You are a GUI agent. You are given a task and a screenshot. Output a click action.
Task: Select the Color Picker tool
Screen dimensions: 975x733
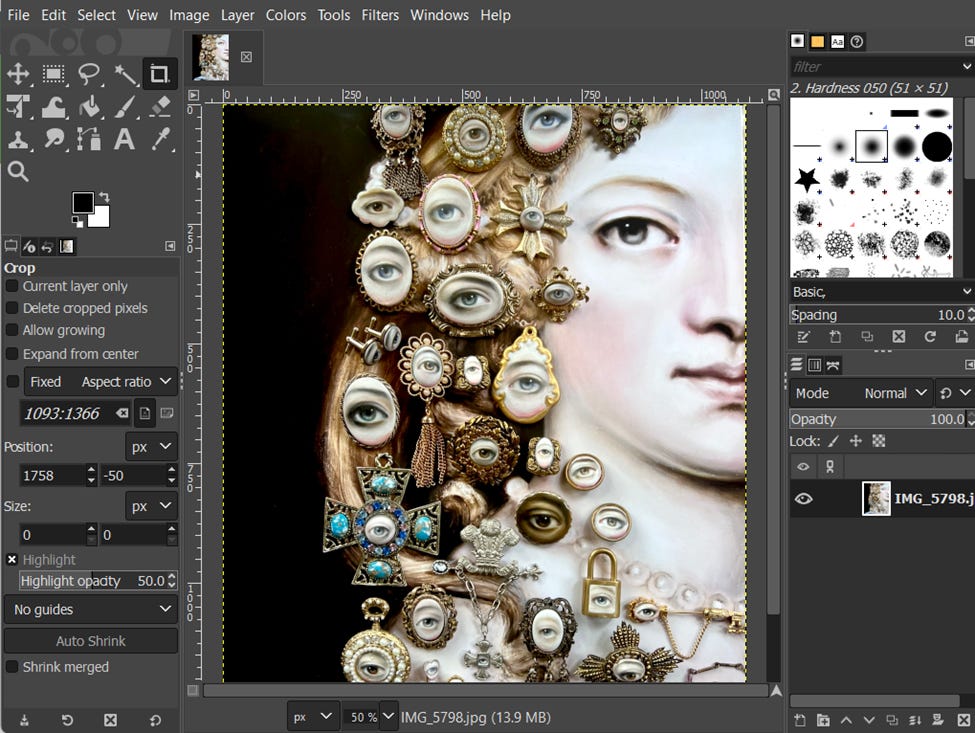click(160, 139)
